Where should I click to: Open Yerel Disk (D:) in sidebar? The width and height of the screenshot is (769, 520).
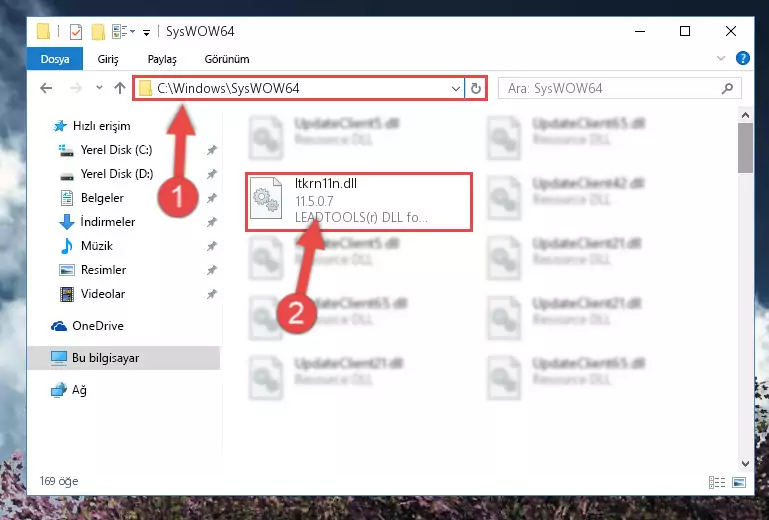[x=105, y=174]
